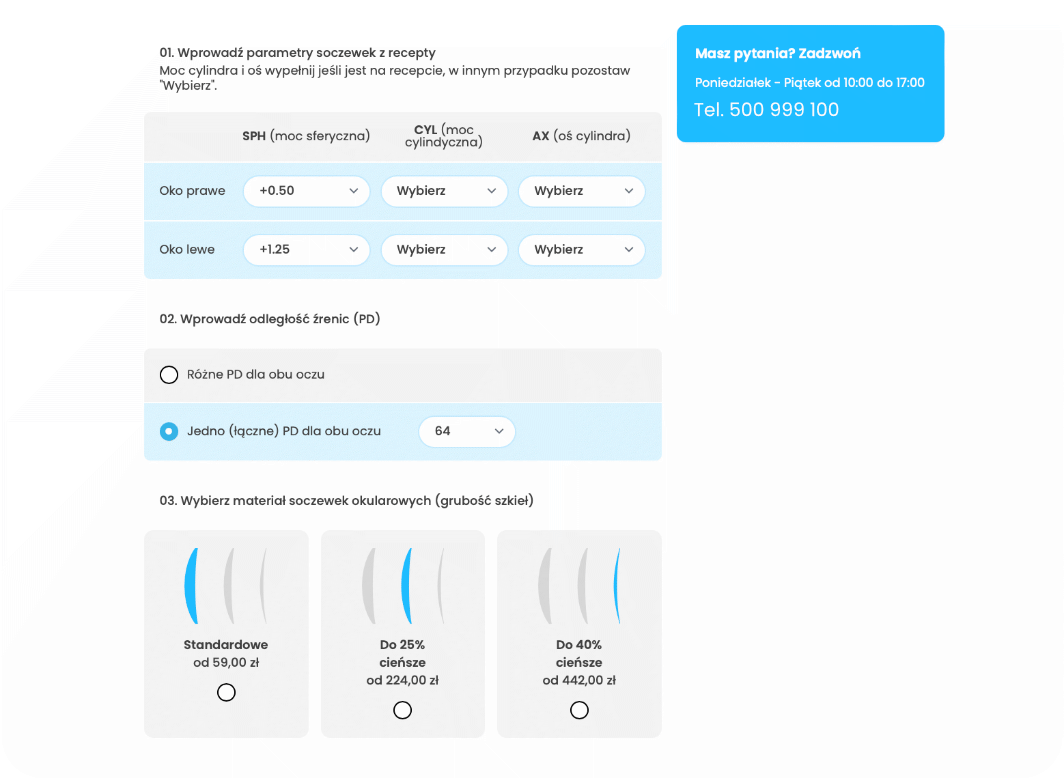Expand the right eye CYL dropdown
This screenshot has height=778, width=1064.
pyautogui.click(x=444, y=191)
